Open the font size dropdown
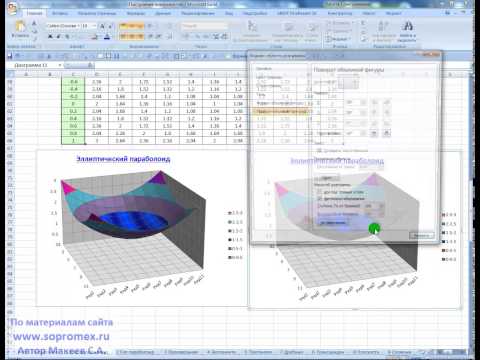This screenshot has height=360, width=480. [x=94, y=26]
